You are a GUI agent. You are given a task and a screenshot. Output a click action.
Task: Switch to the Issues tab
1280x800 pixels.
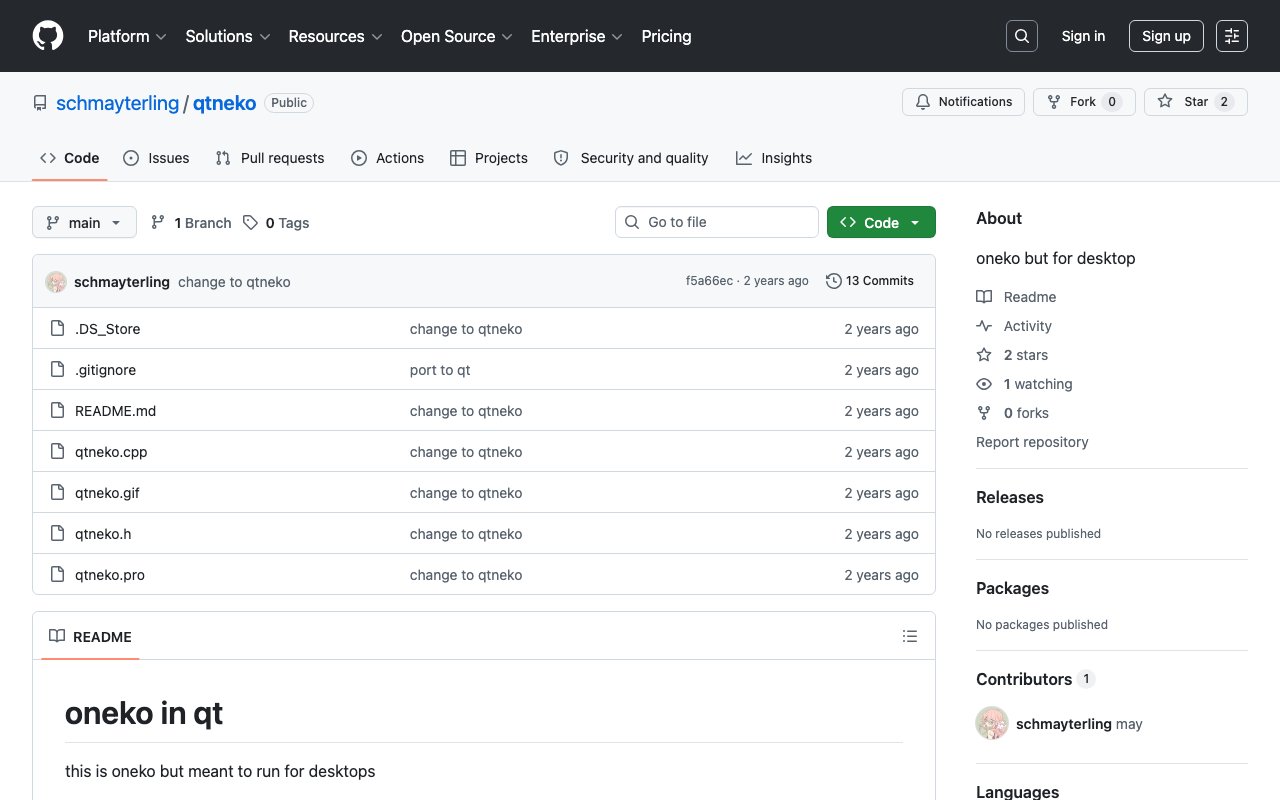156,158
